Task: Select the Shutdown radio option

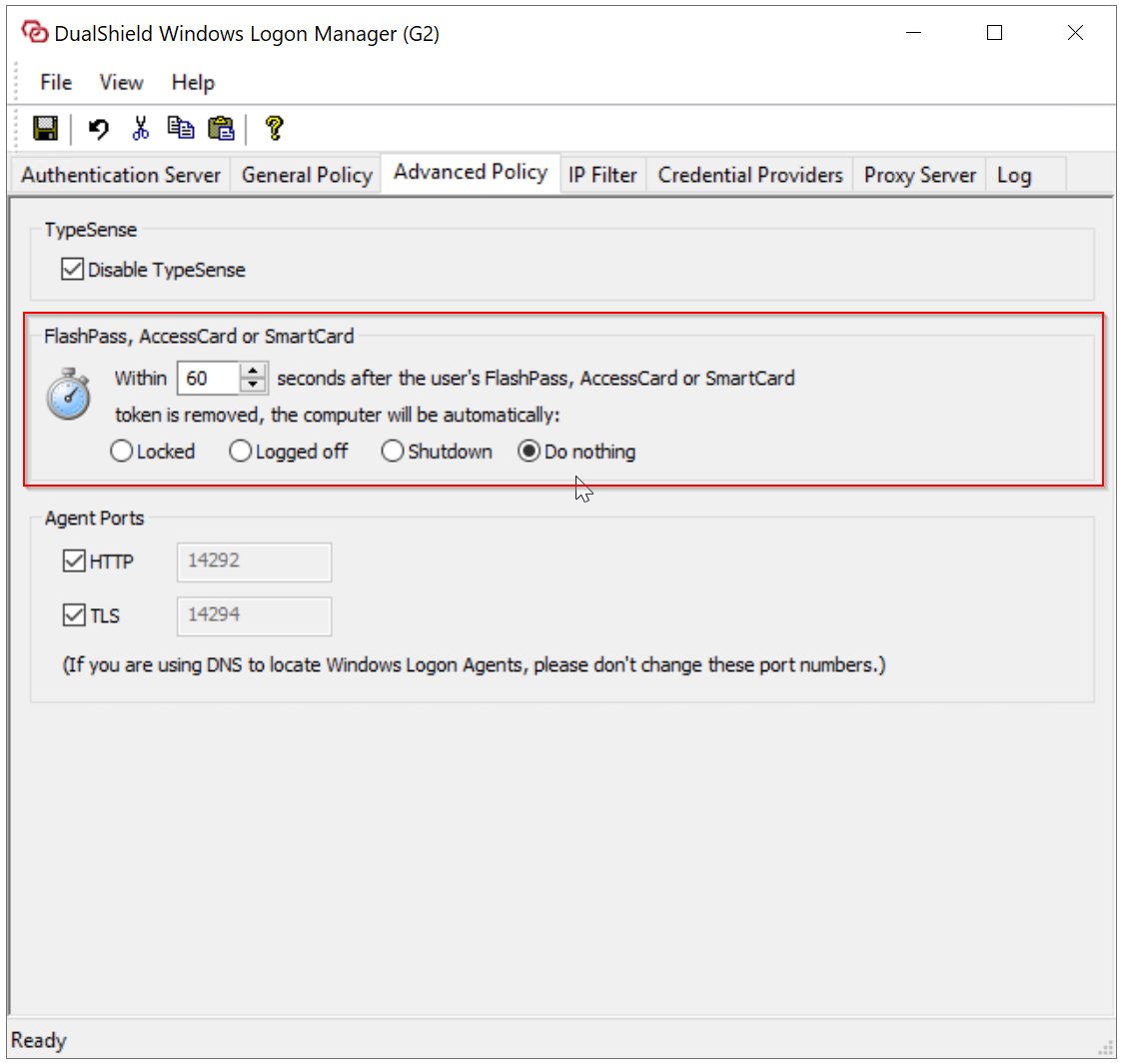Action: click(393, 452)
